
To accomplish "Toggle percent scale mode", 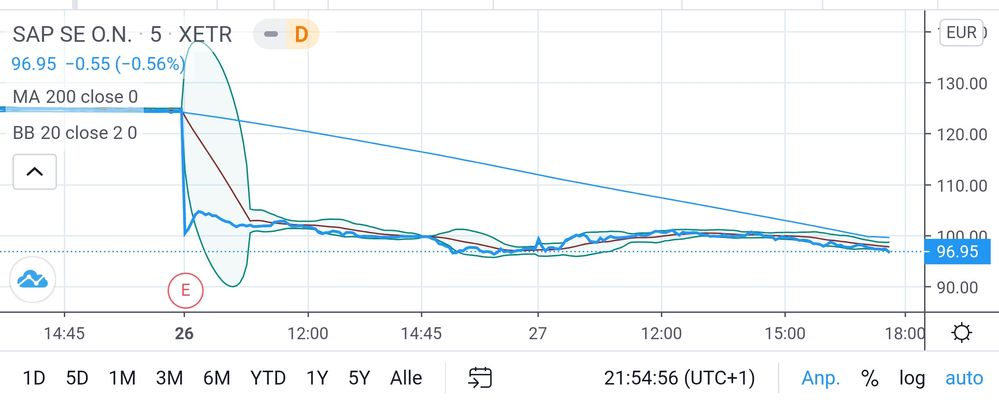I will click(x=869, y=378).
